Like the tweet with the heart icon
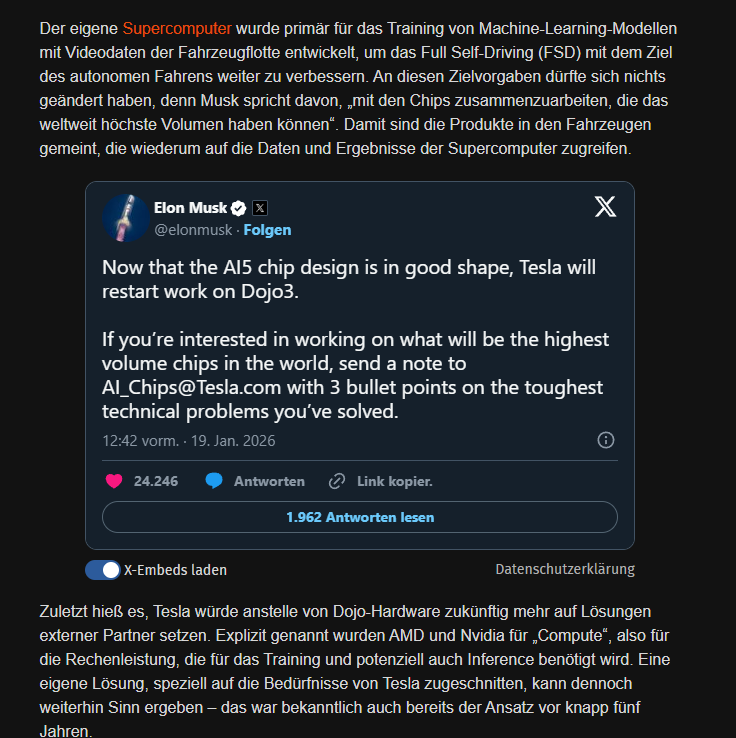 tap(114, 481)
